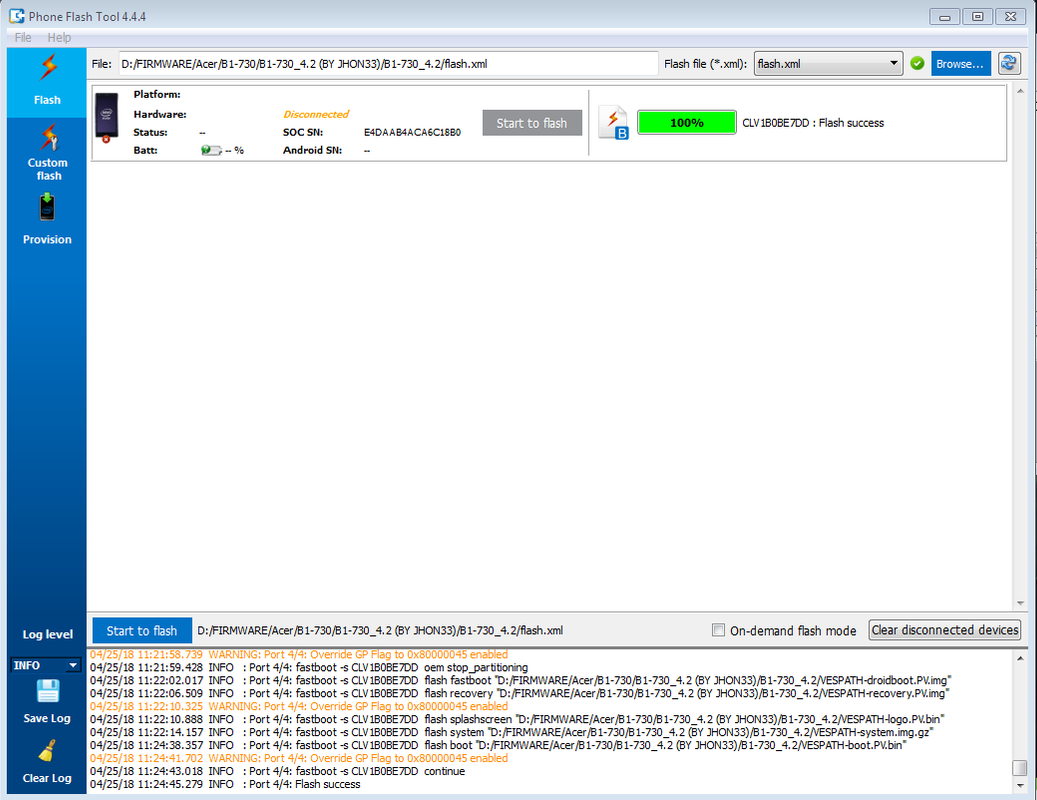Click the log panel scrollbar up arrow
This screenshot has width=1037, height=800.
coord(1020,658)
